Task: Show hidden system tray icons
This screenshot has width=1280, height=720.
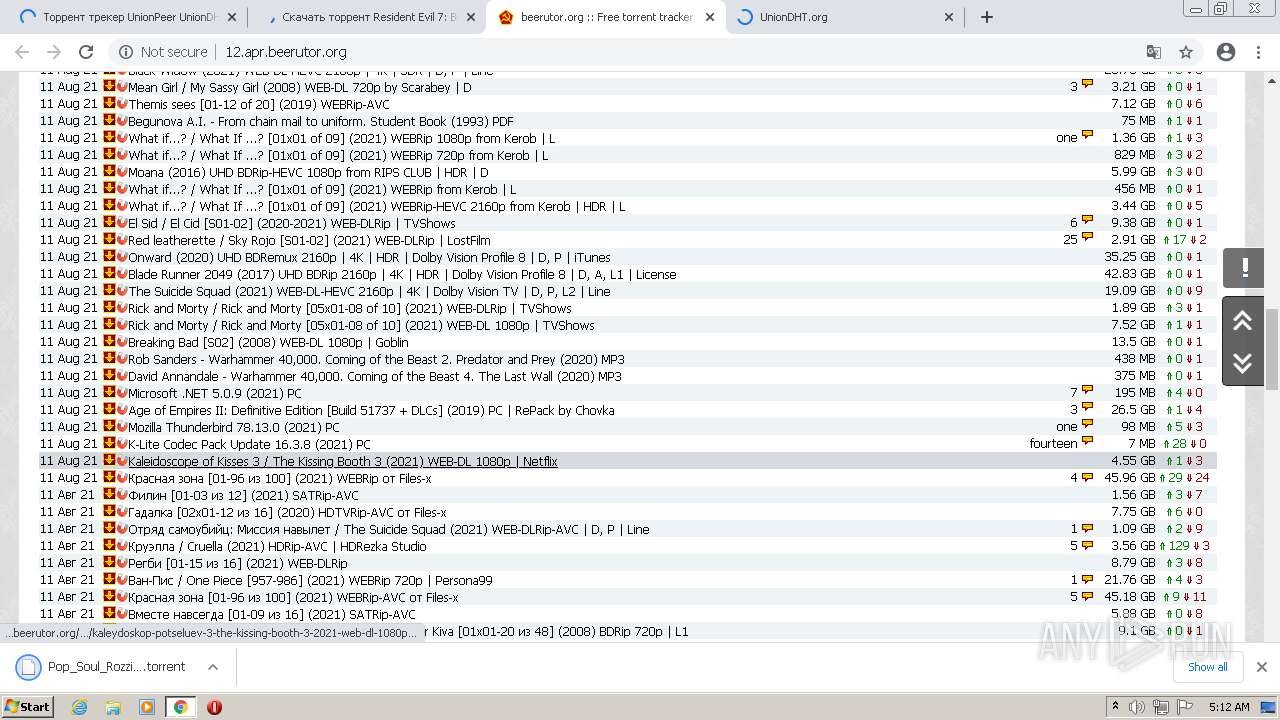Action: click(1115, 706)
